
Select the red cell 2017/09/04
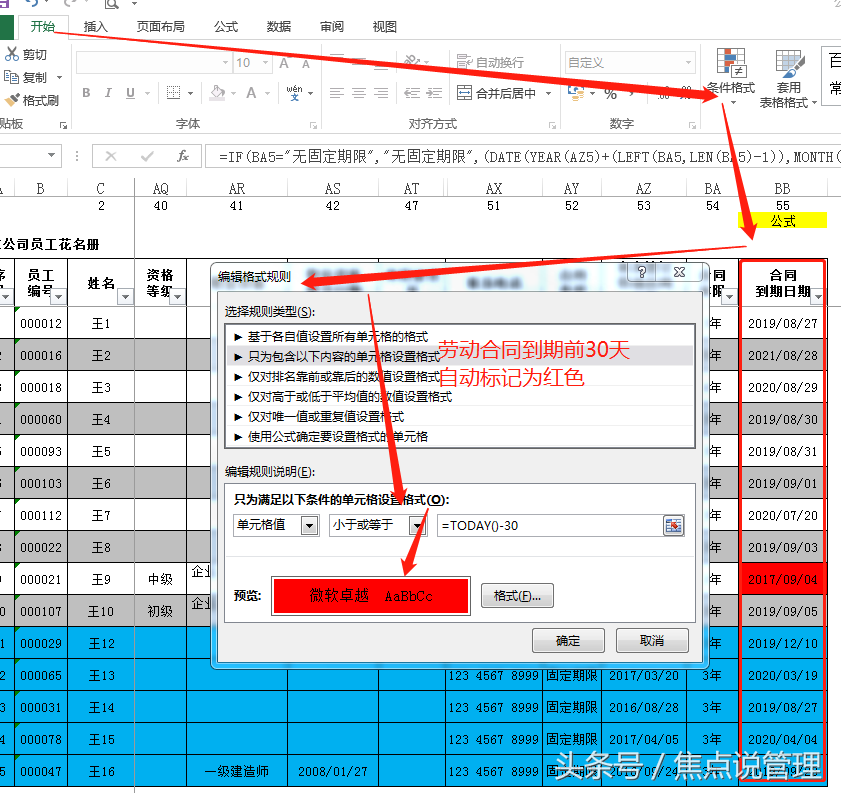783,579
